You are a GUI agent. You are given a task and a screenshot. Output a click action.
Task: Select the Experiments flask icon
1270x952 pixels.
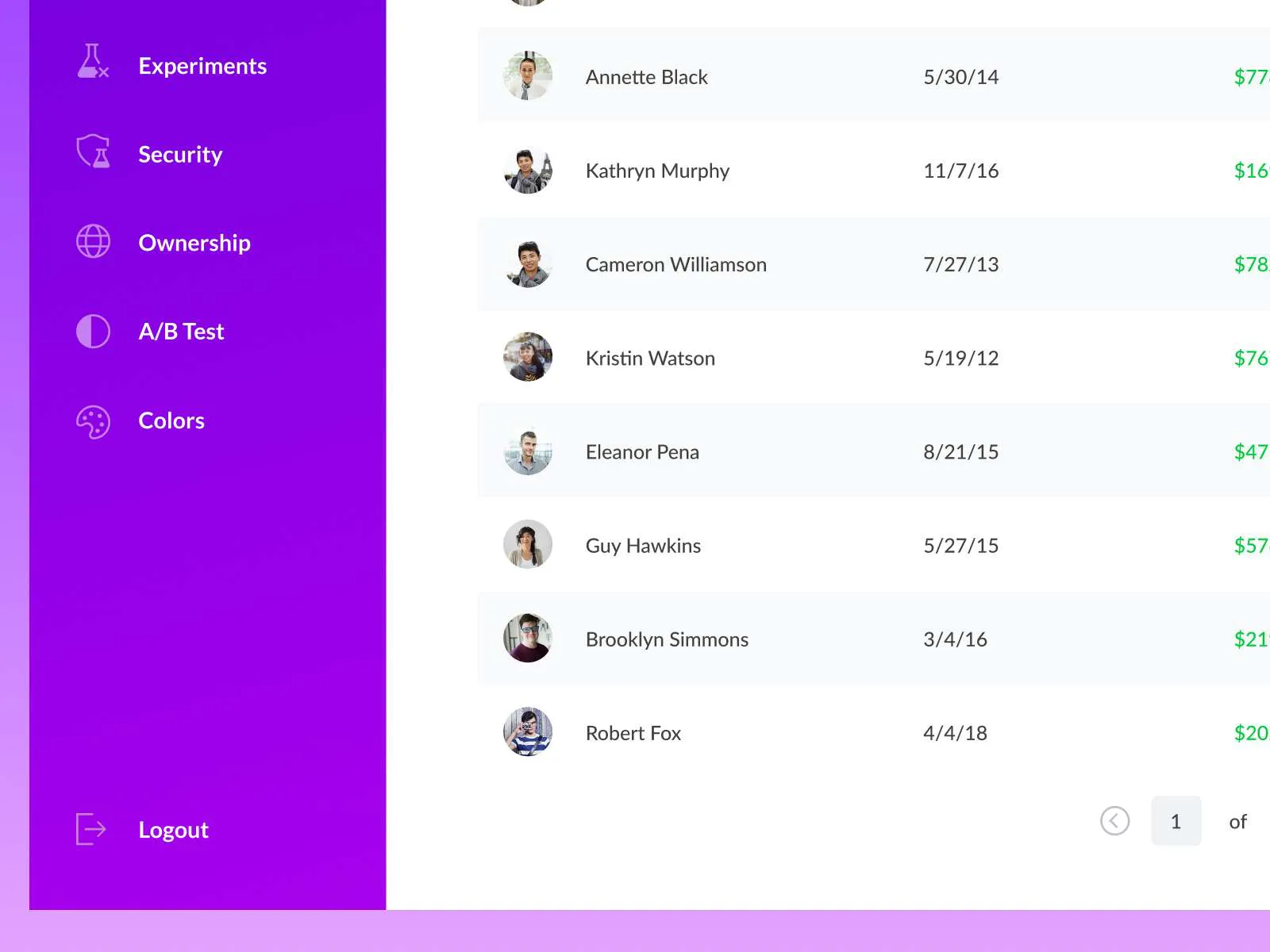91,65
